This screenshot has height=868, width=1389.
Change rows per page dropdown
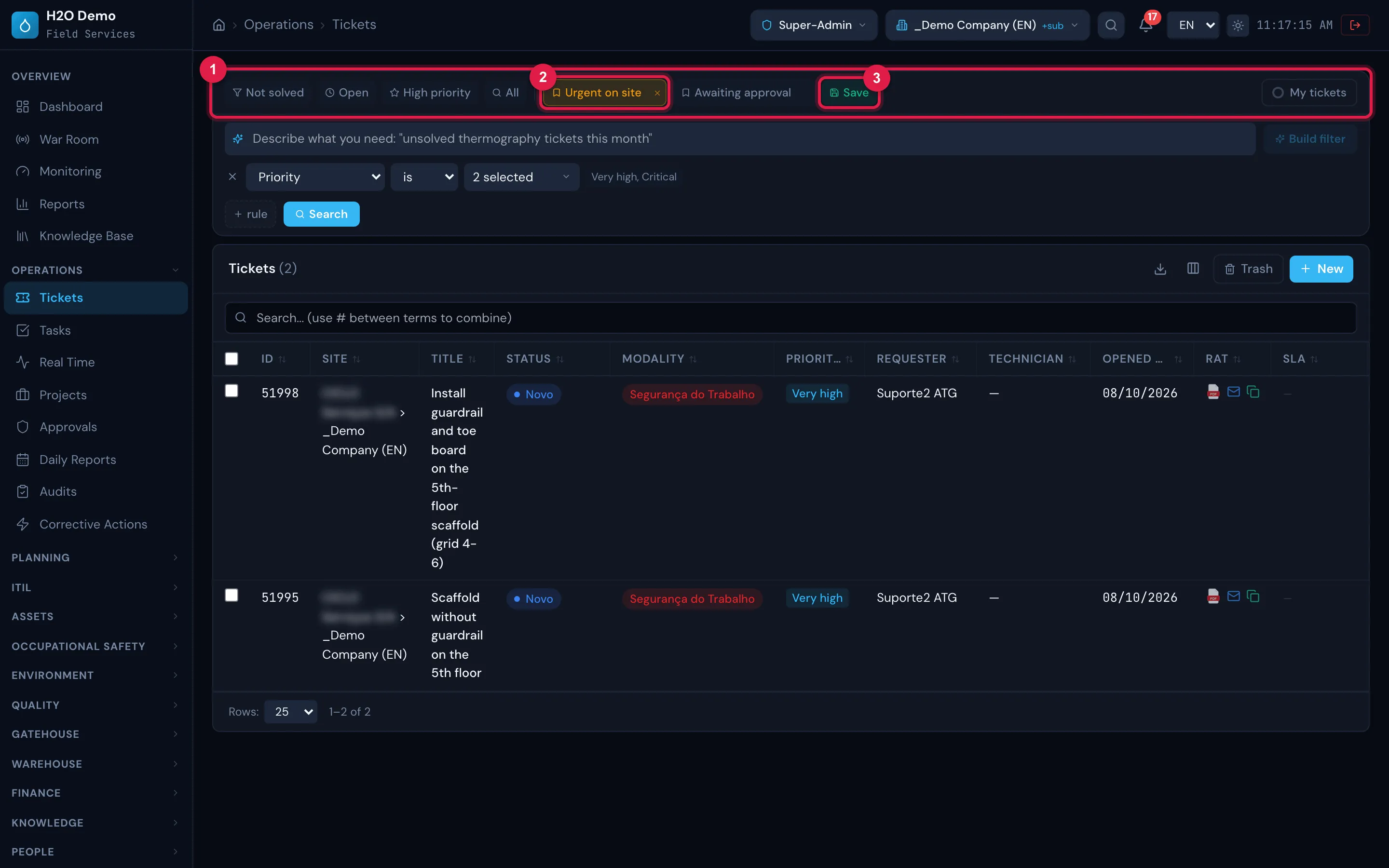291,712
